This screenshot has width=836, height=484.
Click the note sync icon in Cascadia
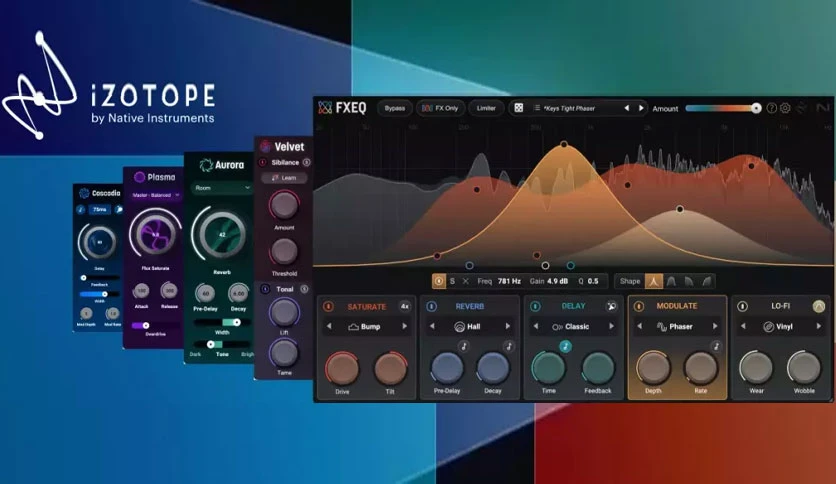pos(81,209)
